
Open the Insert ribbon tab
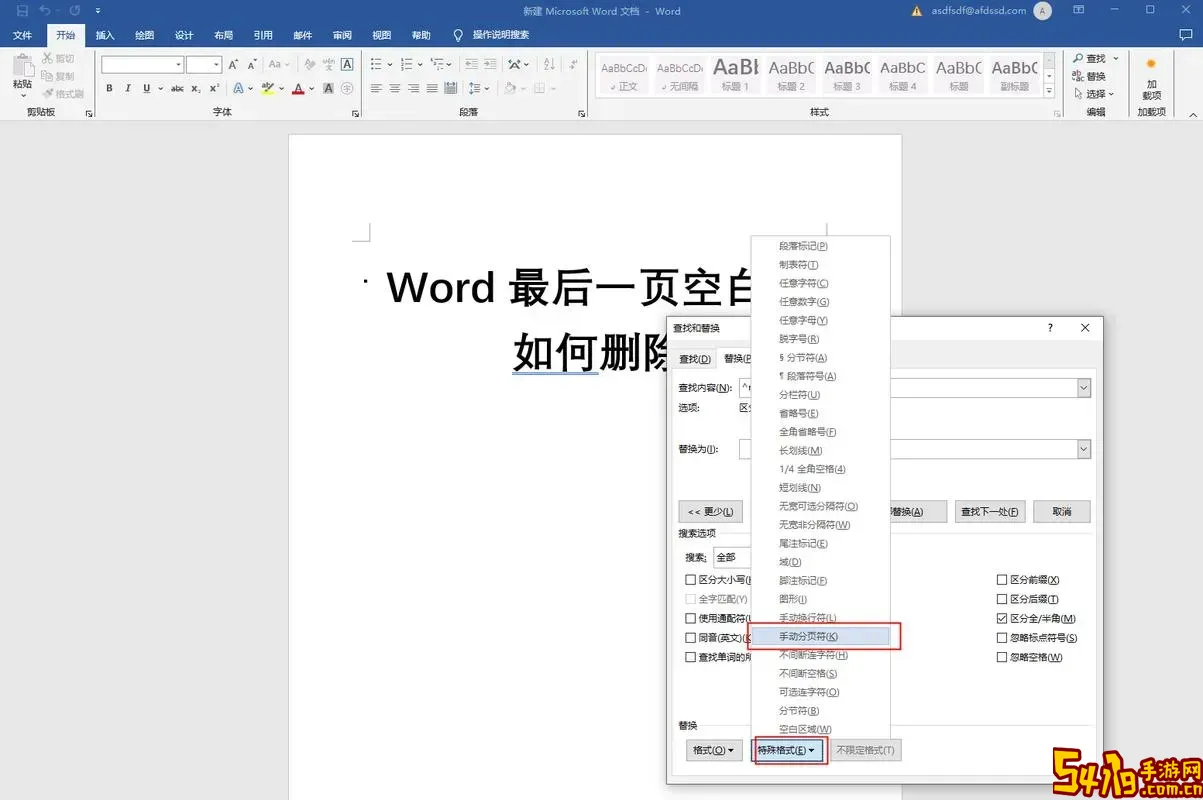(x=105, y=35)
